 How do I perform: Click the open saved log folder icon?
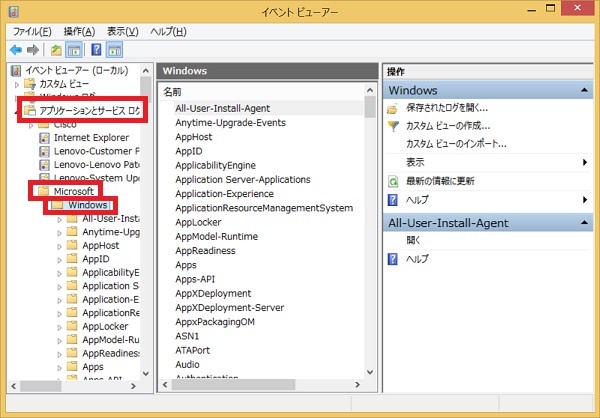click(393, 109)
